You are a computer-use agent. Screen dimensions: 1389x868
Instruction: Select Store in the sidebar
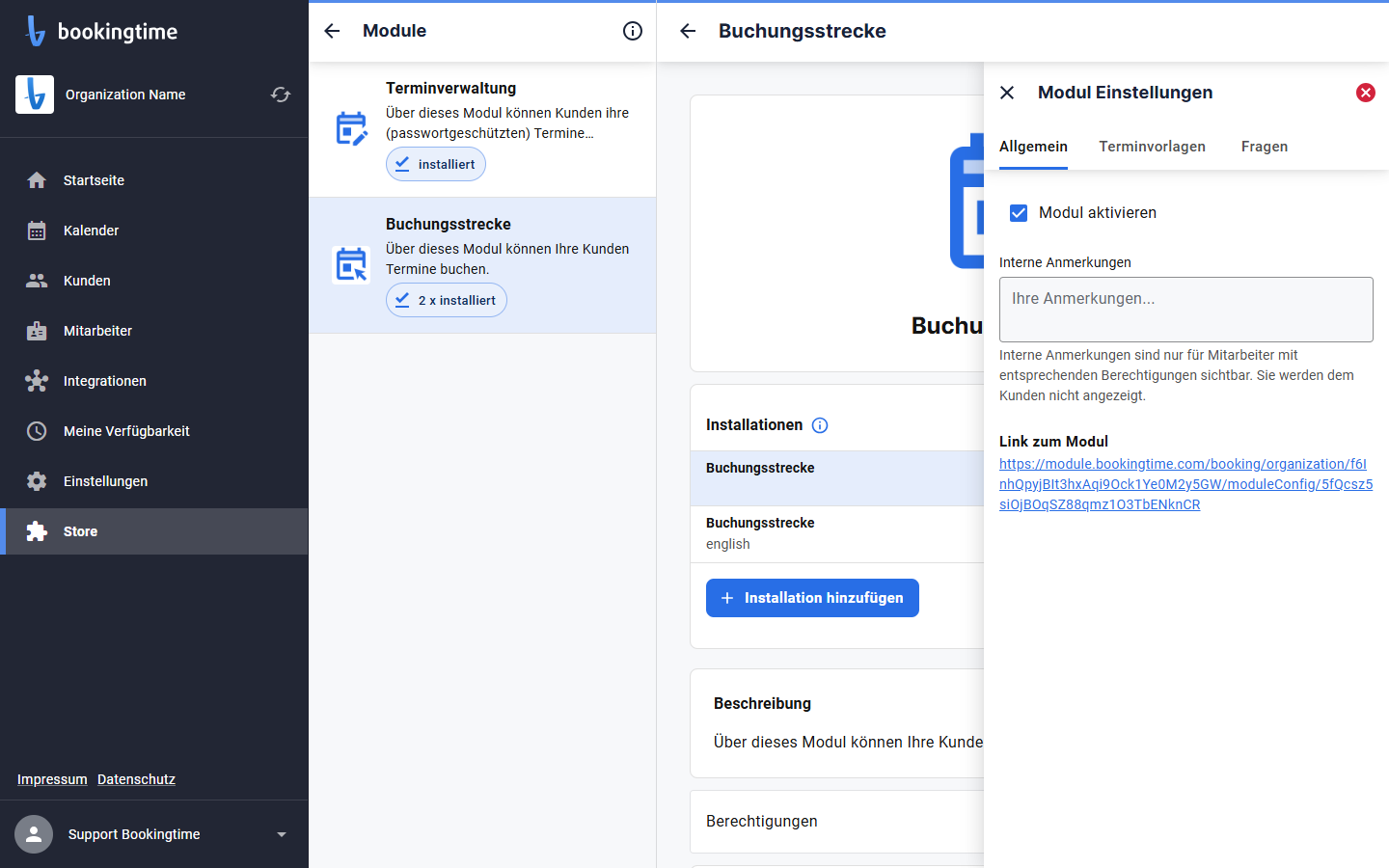click(x=154, y=531)
